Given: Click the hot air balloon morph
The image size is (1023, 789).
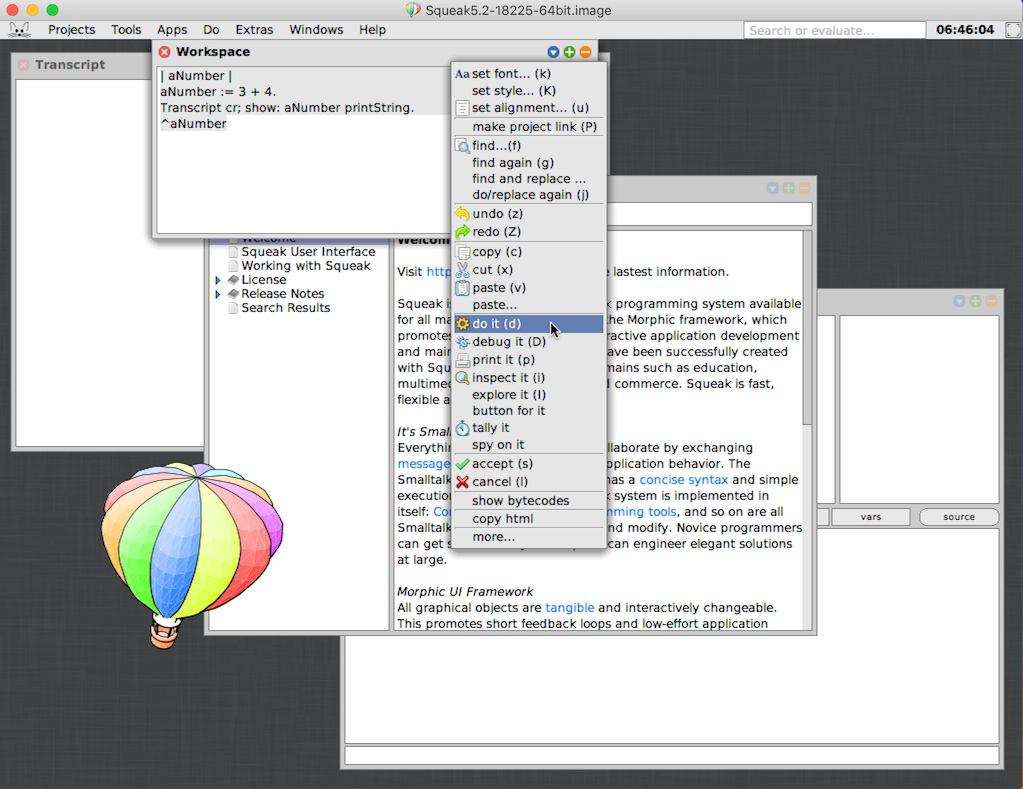Looking at the screenshot, I should [191, 555].
